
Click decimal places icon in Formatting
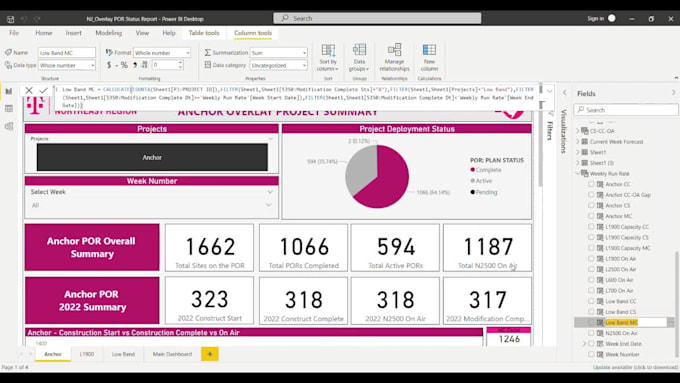pos(144,65)
